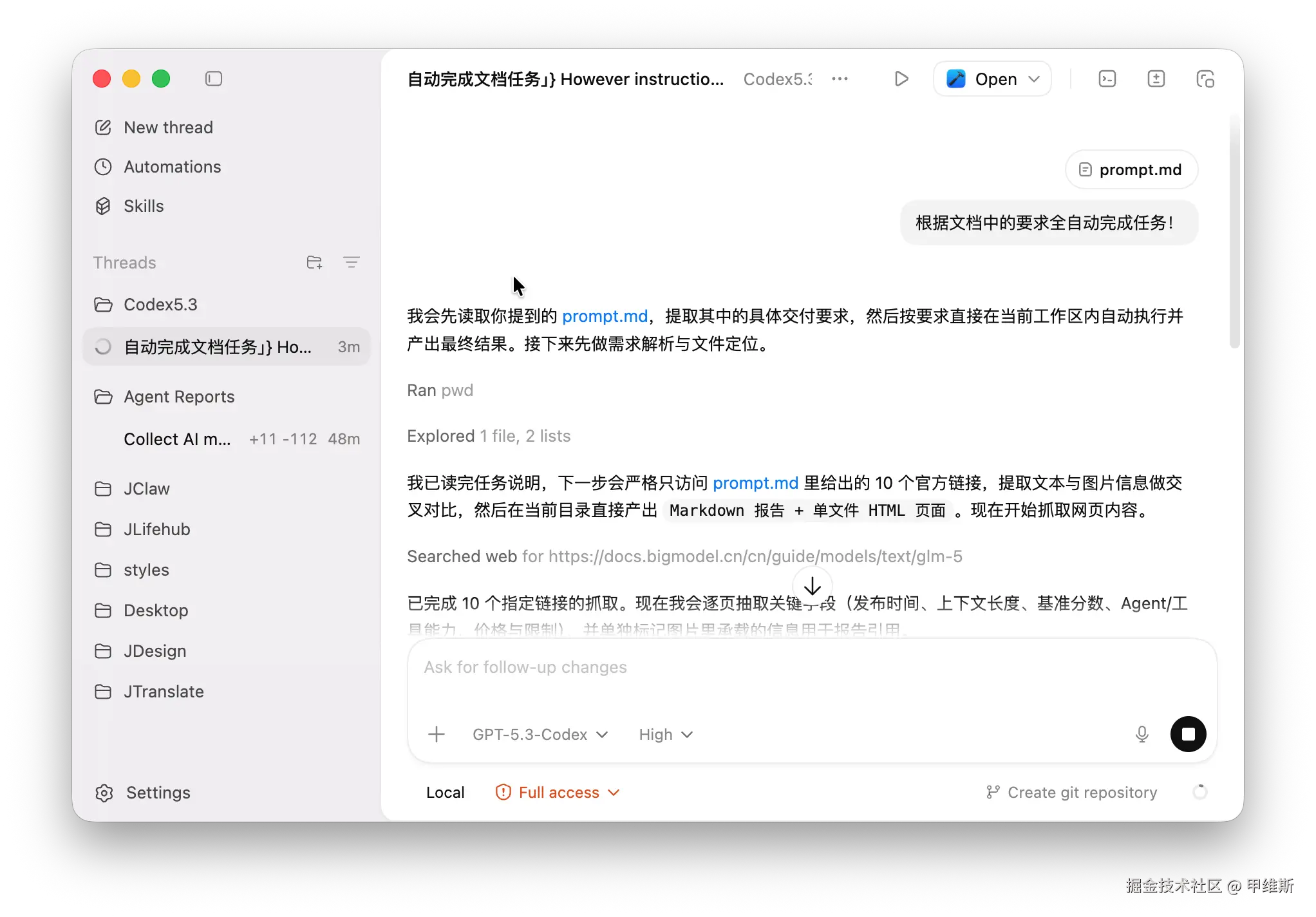The image size is (1316, 917).
Task: Open the terminal panel icon
Action: (1107, 79)
